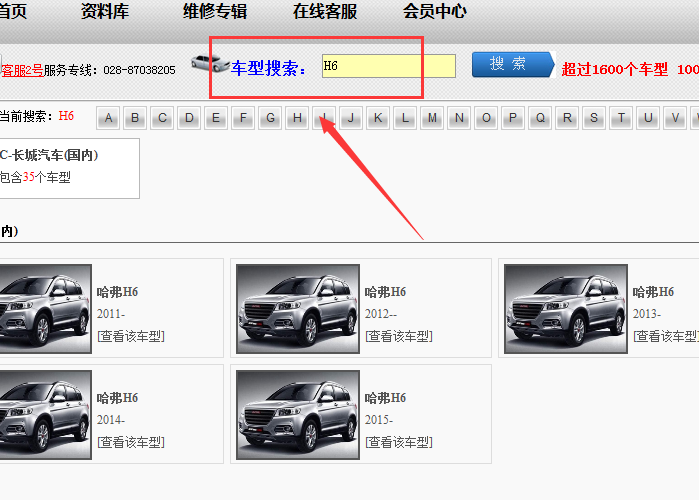Viewport: 699px width, 500px height.
Task: Filter by letter L
Action: point(405,118)
